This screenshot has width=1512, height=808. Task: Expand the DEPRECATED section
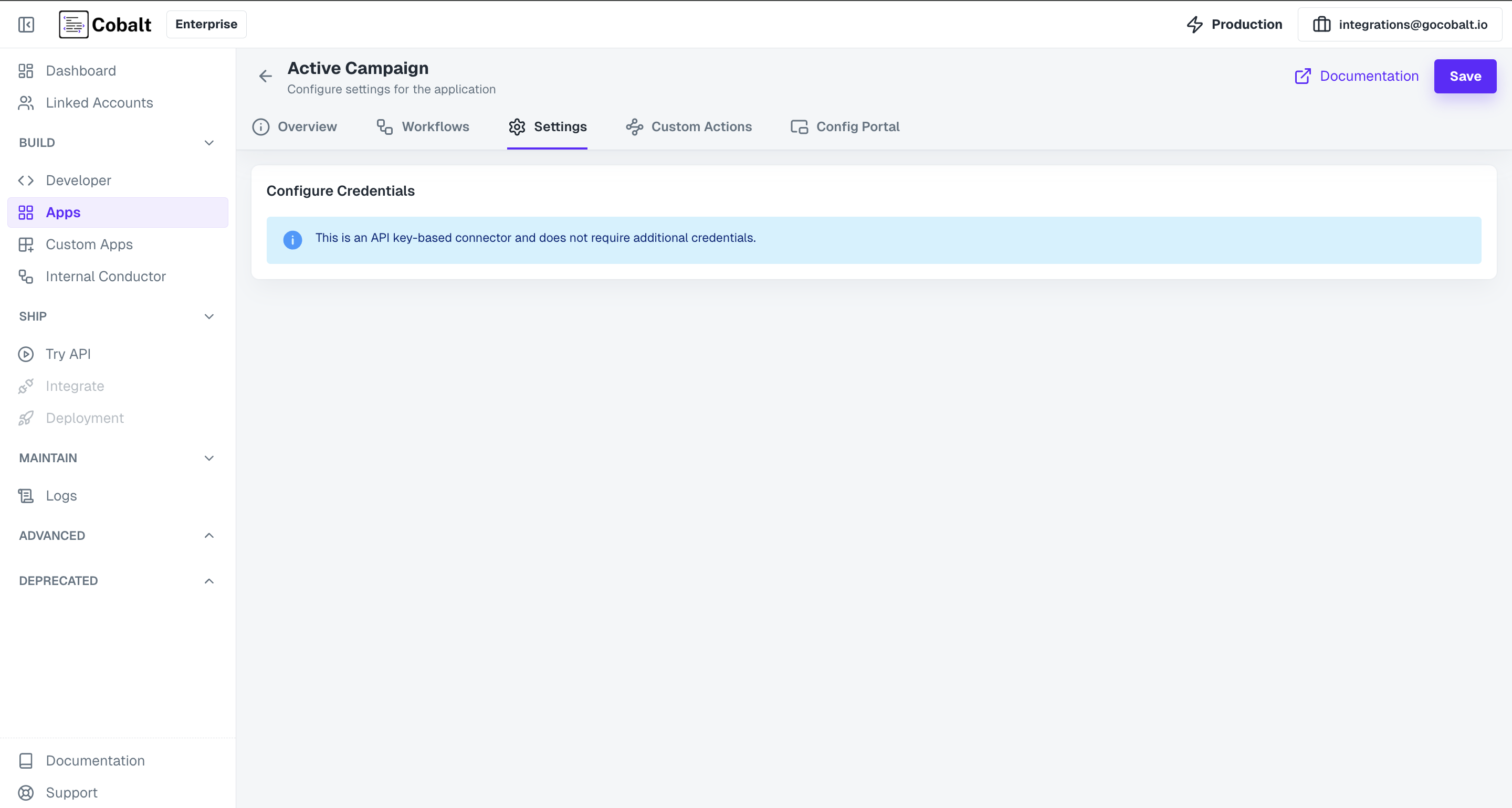pyautogui.click(x=209, y=581)
